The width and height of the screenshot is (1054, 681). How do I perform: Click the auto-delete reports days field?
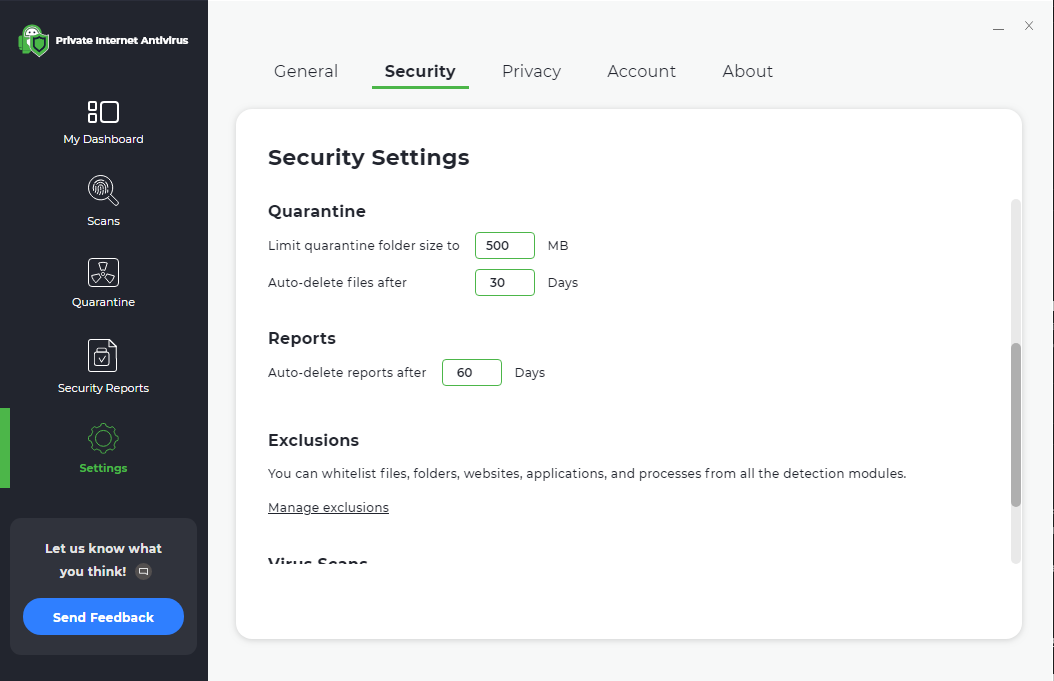coord(472,373)
